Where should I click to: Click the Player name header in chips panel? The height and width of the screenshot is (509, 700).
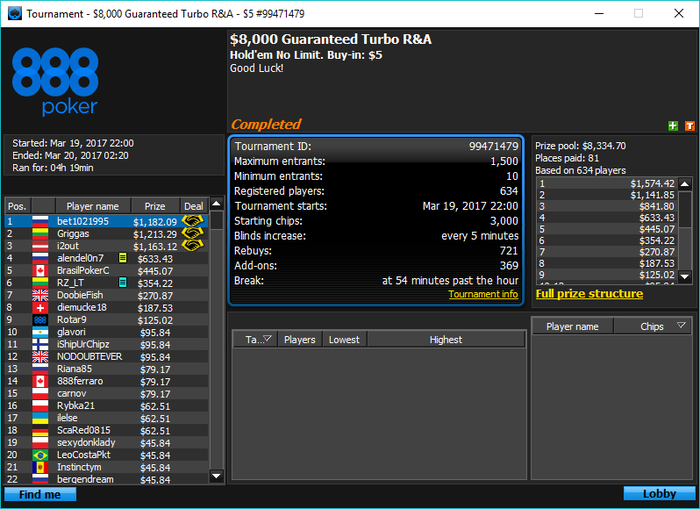point(572,326)
